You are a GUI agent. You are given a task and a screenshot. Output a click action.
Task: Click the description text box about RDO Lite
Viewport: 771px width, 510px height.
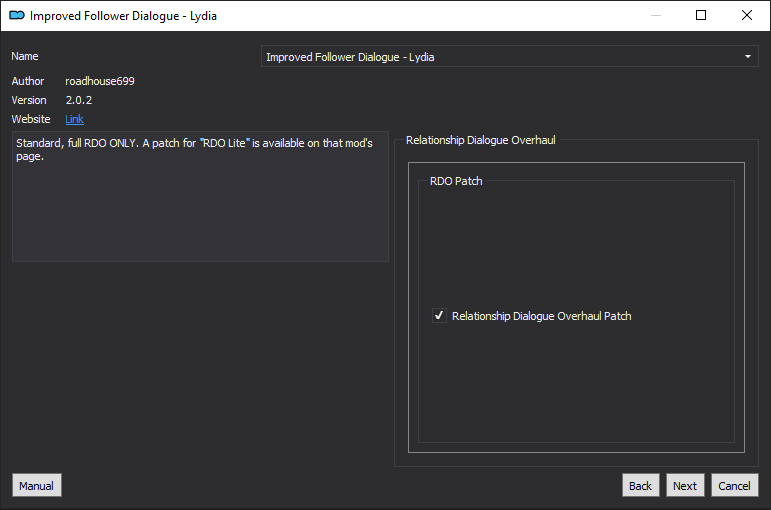[200, 196]
